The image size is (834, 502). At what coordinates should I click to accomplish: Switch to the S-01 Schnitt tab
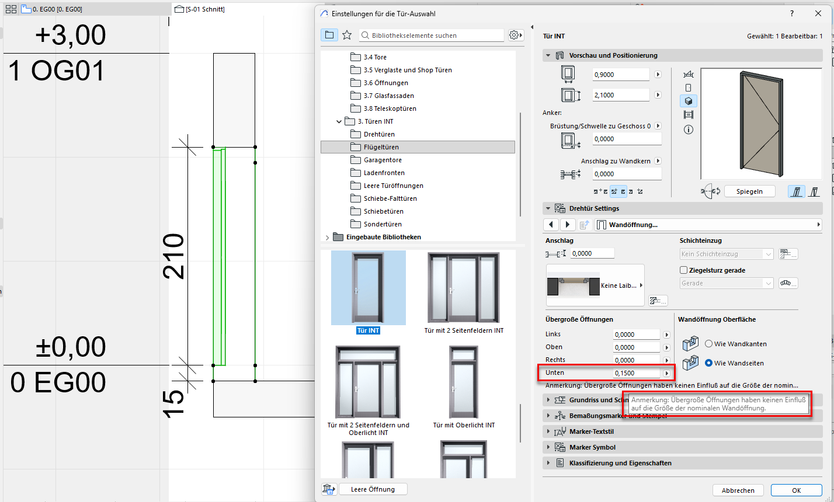[200, 9]
